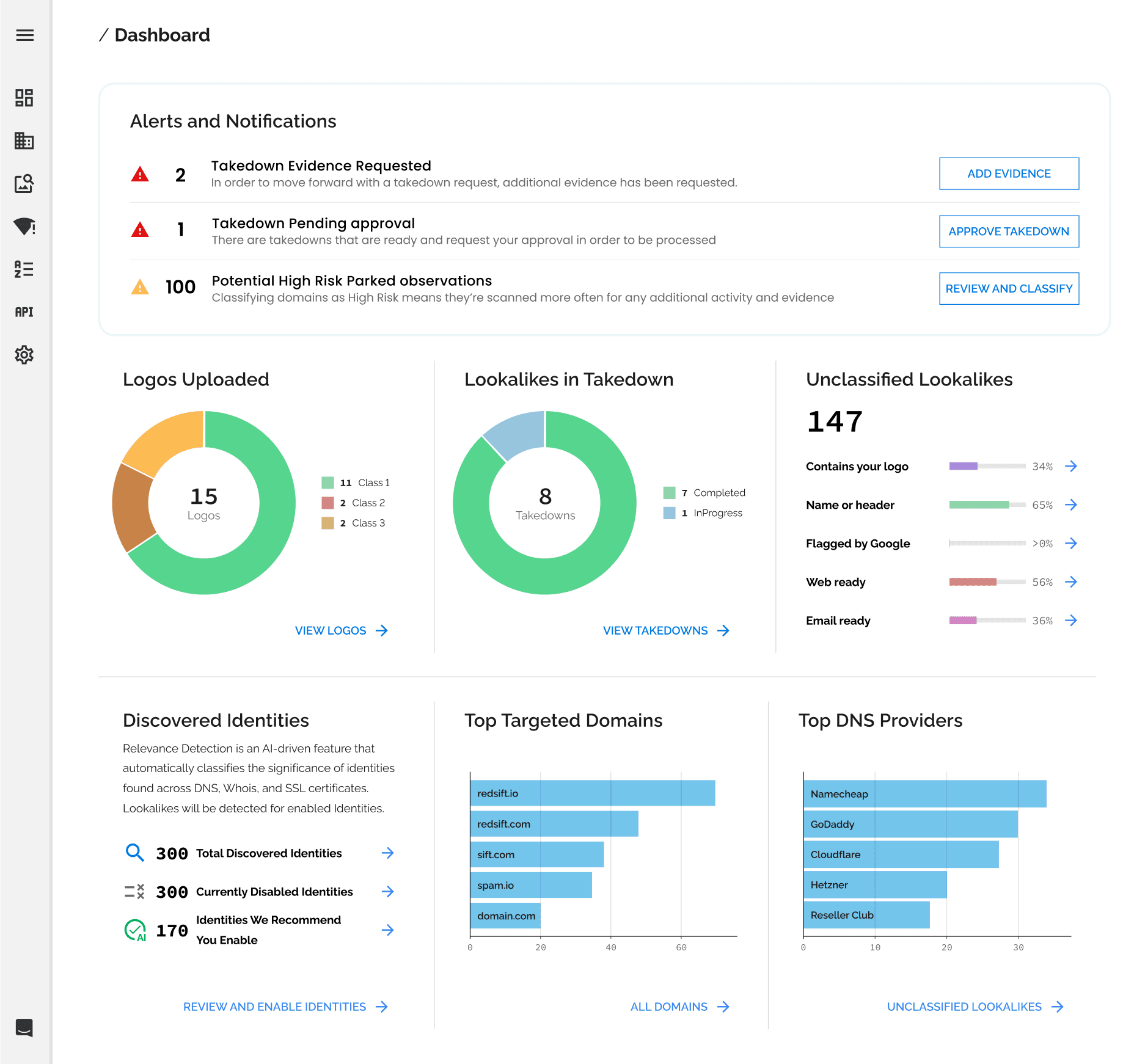This screenshot has height=1064, width=1145.
Task: Open the hamburger navigation menu
Action: [x=24, y=35]
